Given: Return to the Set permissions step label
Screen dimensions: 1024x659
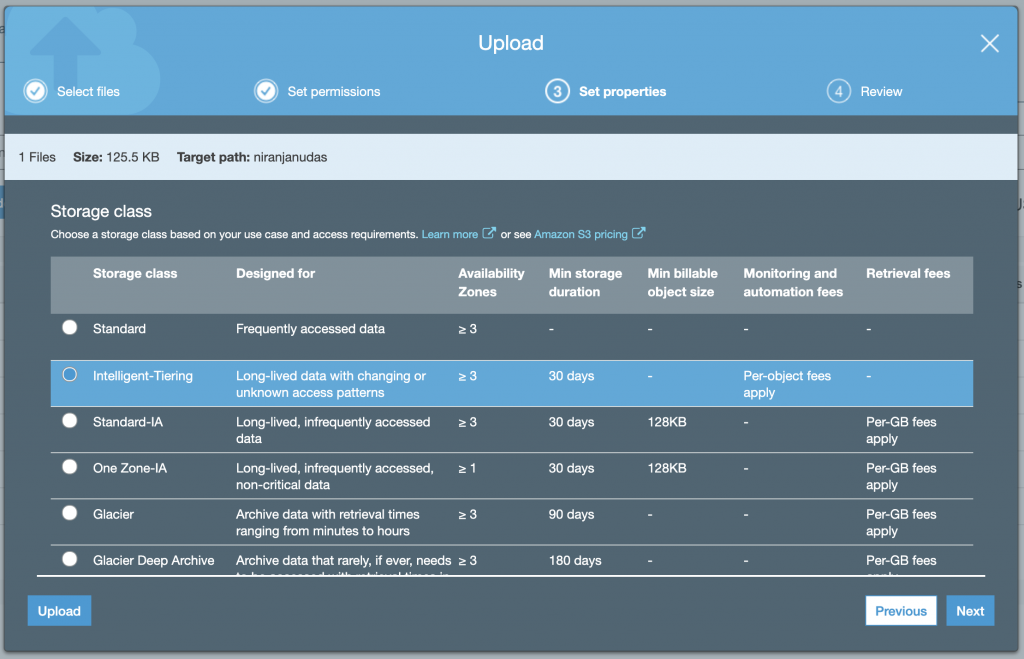Looking at the screenshot, I should pos(334,91).
